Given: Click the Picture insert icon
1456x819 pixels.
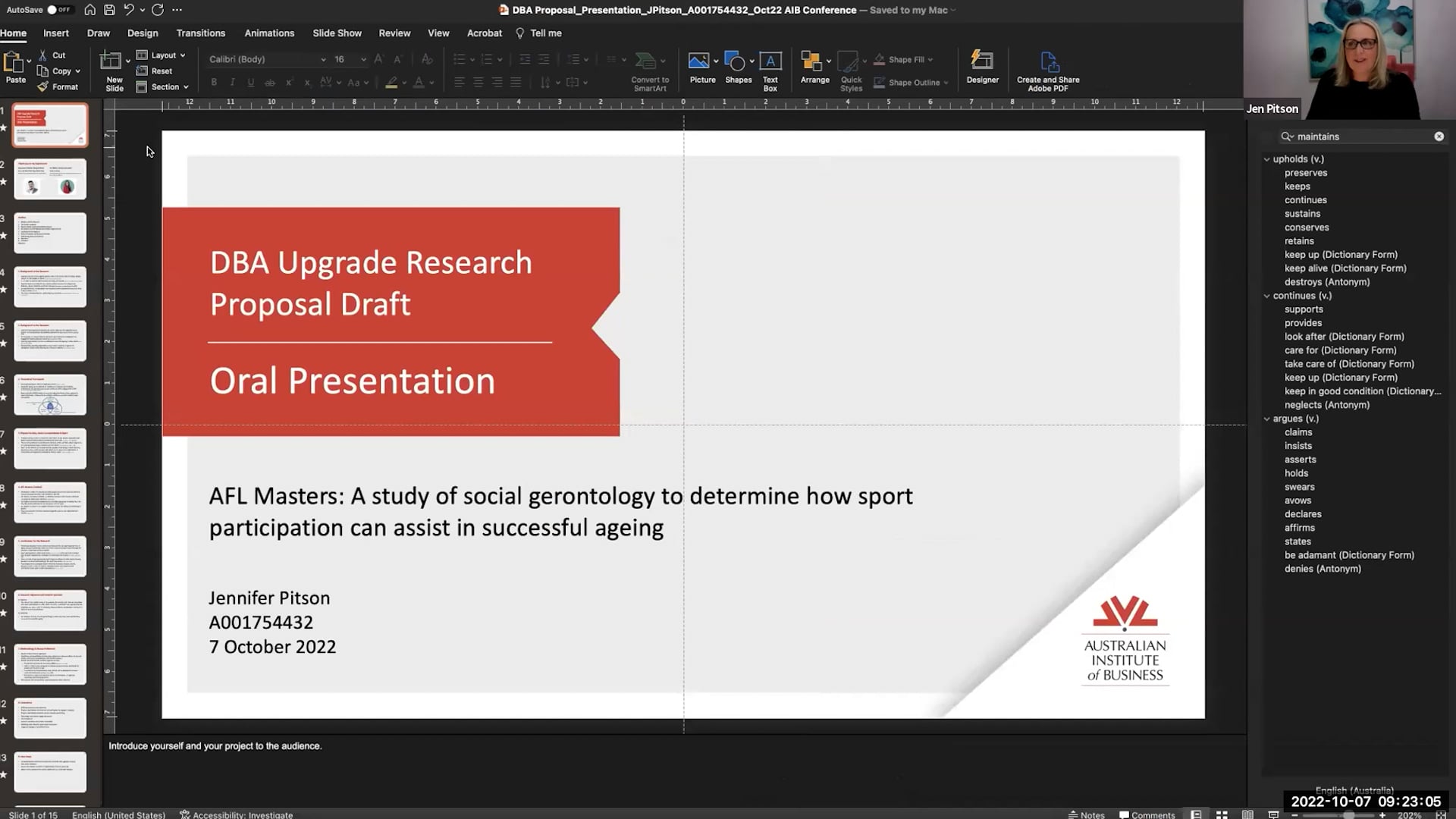Looking at the screenshot, I should coord(698,61).
